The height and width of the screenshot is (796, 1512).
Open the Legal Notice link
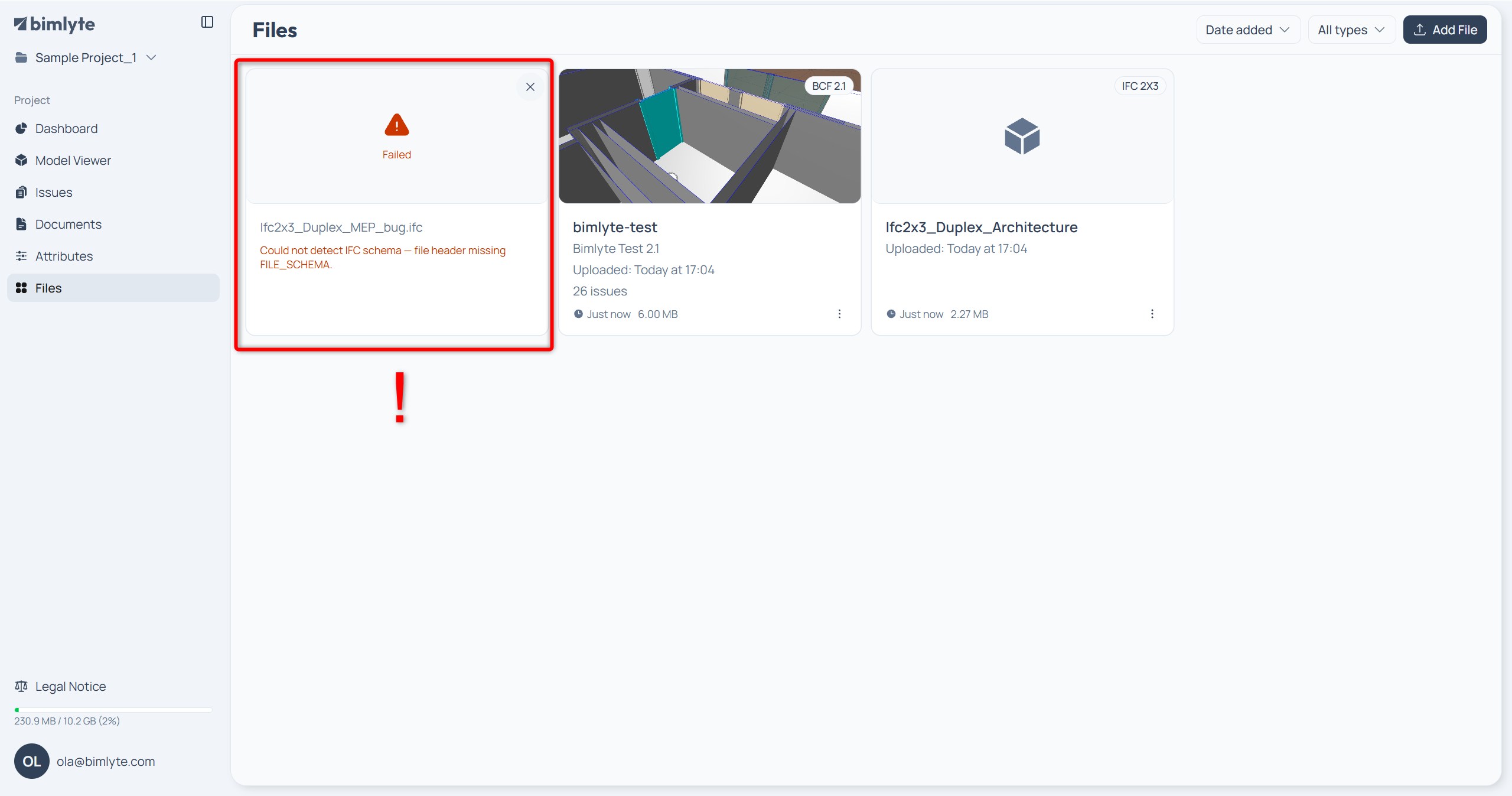[x=70, y=686]
